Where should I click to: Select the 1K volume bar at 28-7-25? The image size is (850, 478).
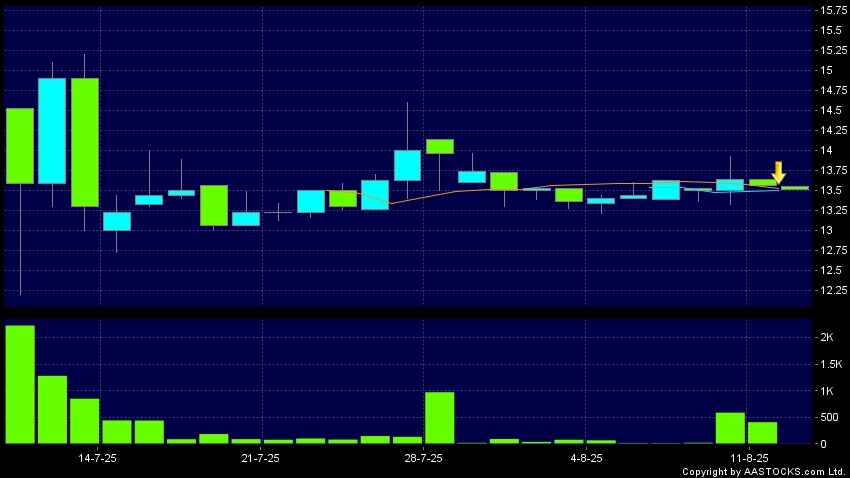[440, 418]
